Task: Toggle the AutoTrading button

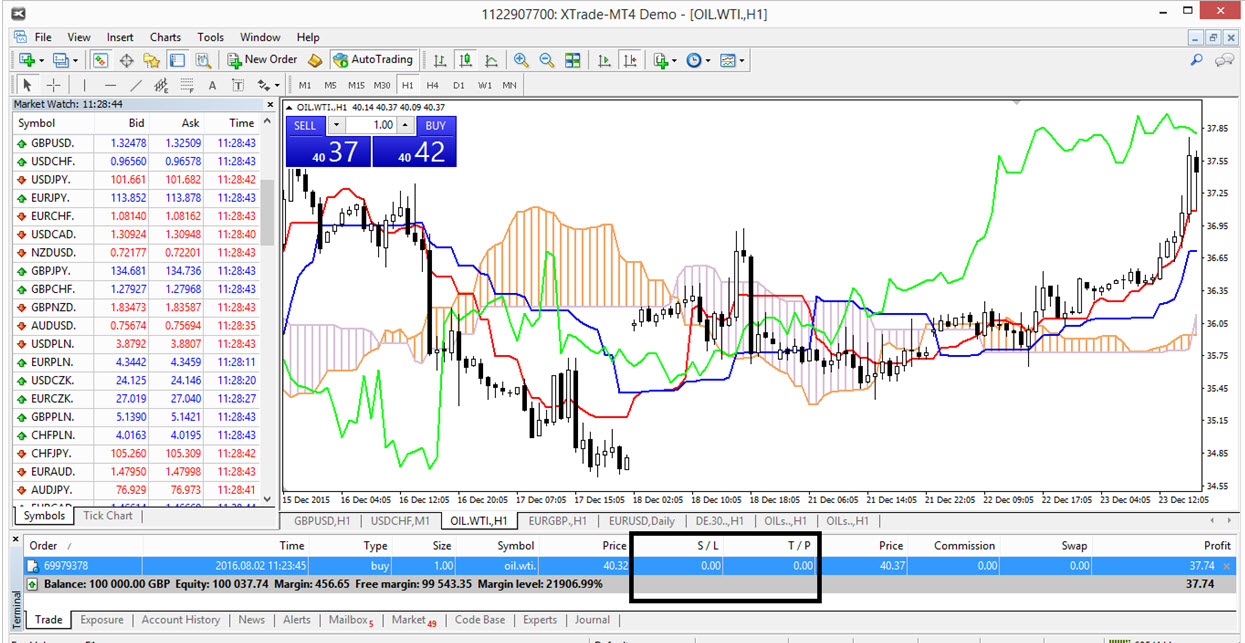Action: 373,60
